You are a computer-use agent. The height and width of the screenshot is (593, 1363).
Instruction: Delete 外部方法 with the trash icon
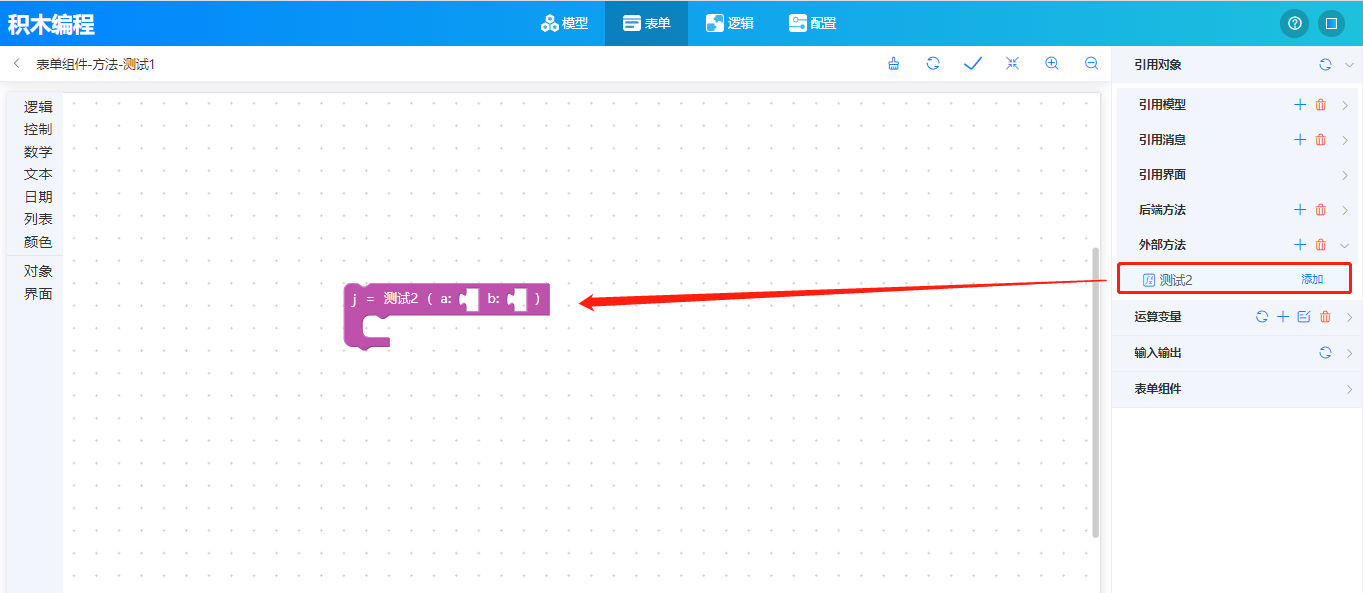coord(1321,245)
